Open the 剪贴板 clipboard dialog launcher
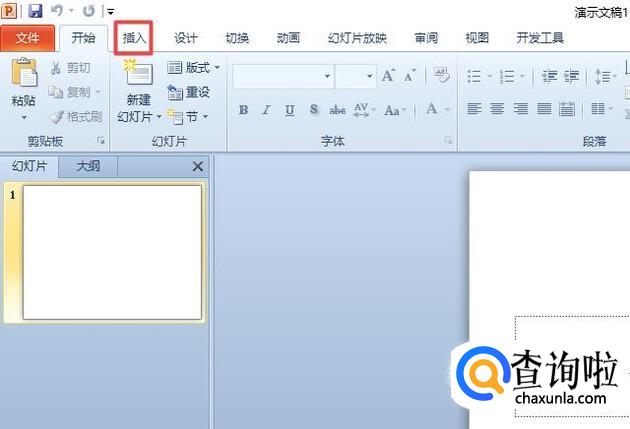Screen dimensions: 630x429 [100, 141]
